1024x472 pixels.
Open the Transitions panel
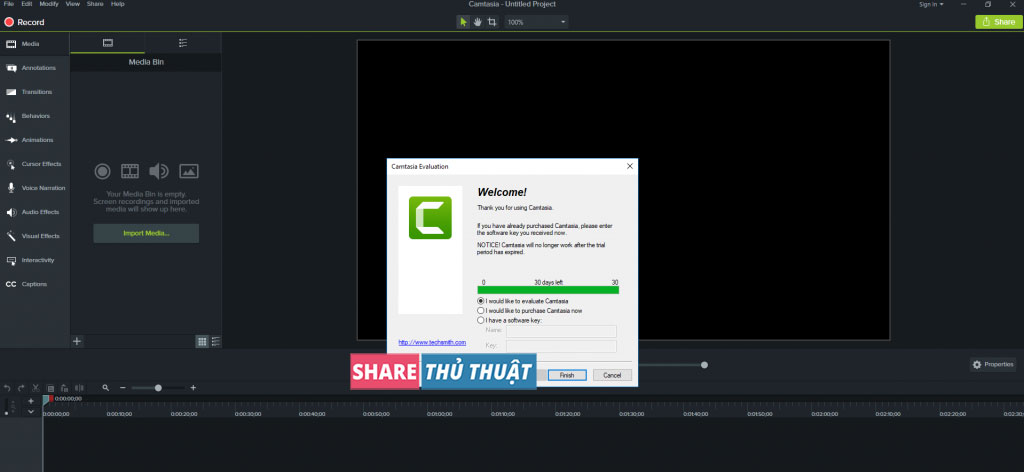[35, 92]
